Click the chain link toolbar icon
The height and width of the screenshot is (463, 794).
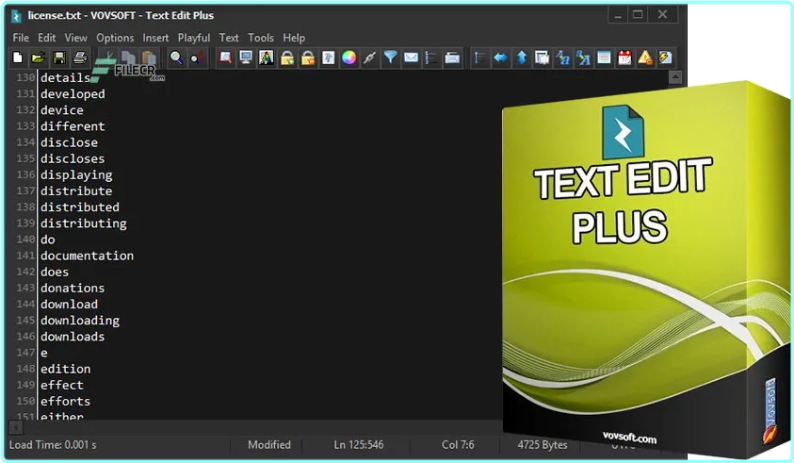point(370,58)
